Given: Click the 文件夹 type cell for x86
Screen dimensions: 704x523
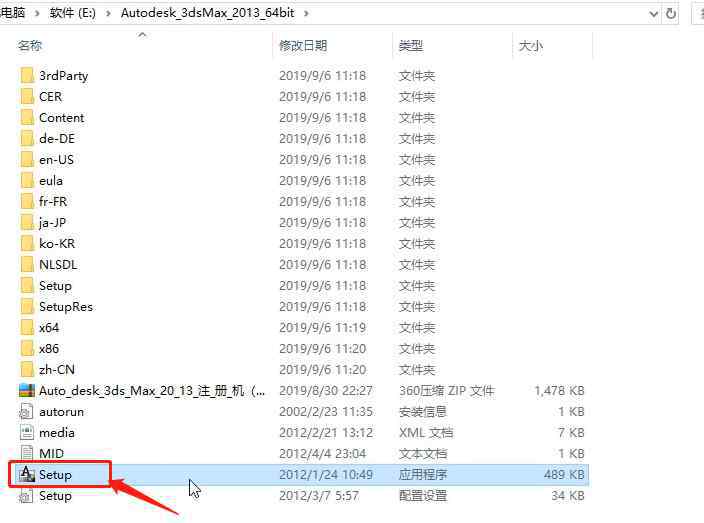Looking at the screenshot, I should [417, 348].
